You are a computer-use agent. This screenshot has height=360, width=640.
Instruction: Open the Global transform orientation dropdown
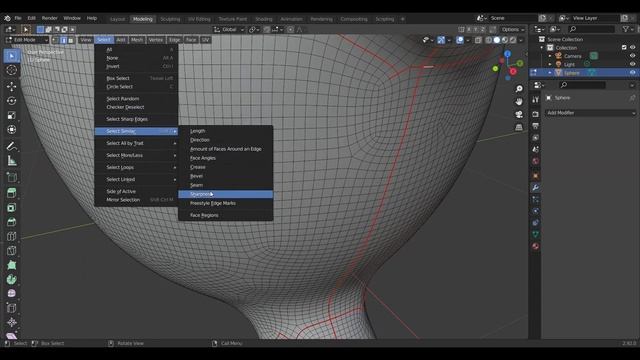click(x=229, y=29)
